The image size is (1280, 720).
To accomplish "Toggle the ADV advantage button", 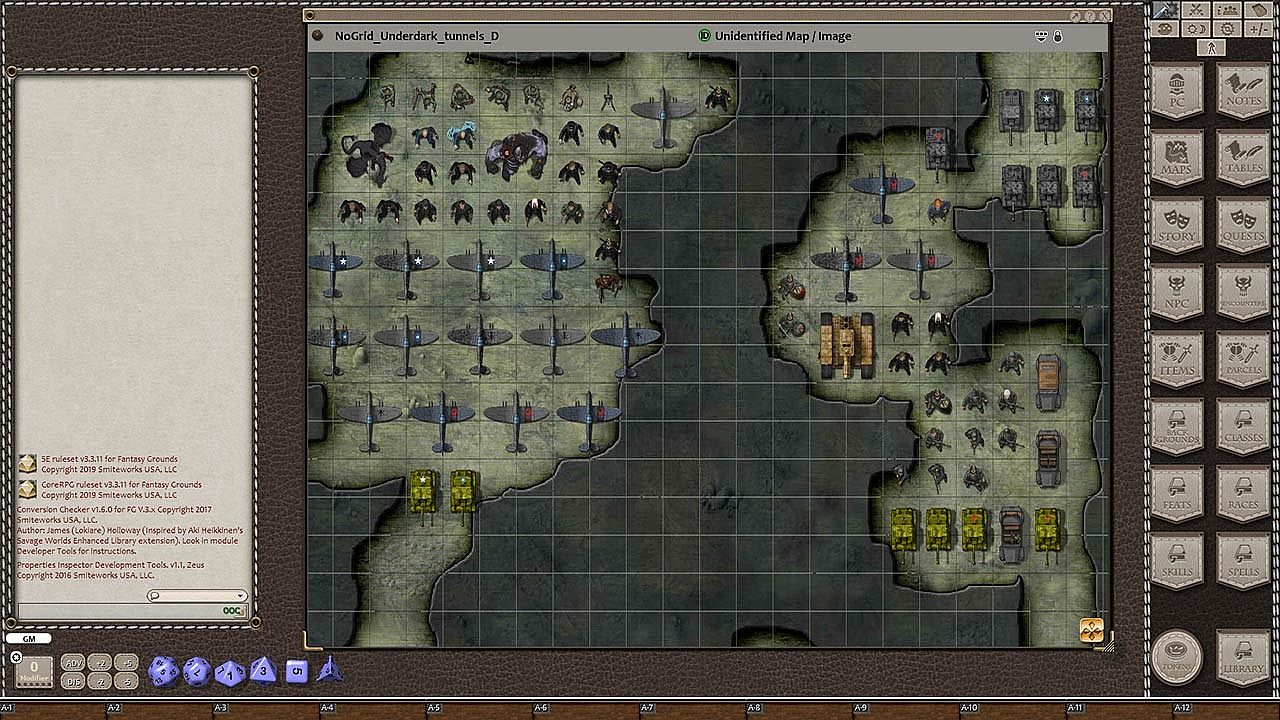I will (x=73, y=662).
